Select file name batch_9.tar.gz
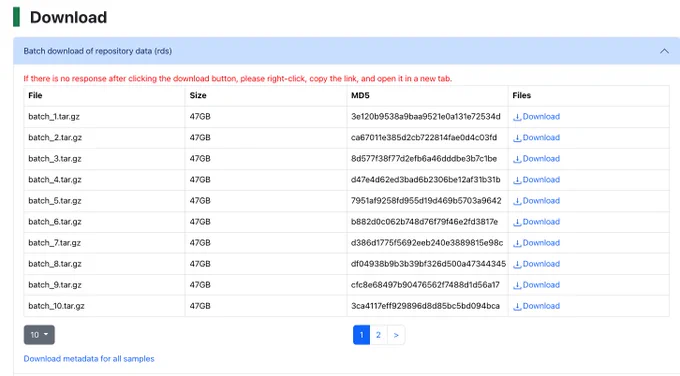680x376 pixels. (x=55, y=285)
